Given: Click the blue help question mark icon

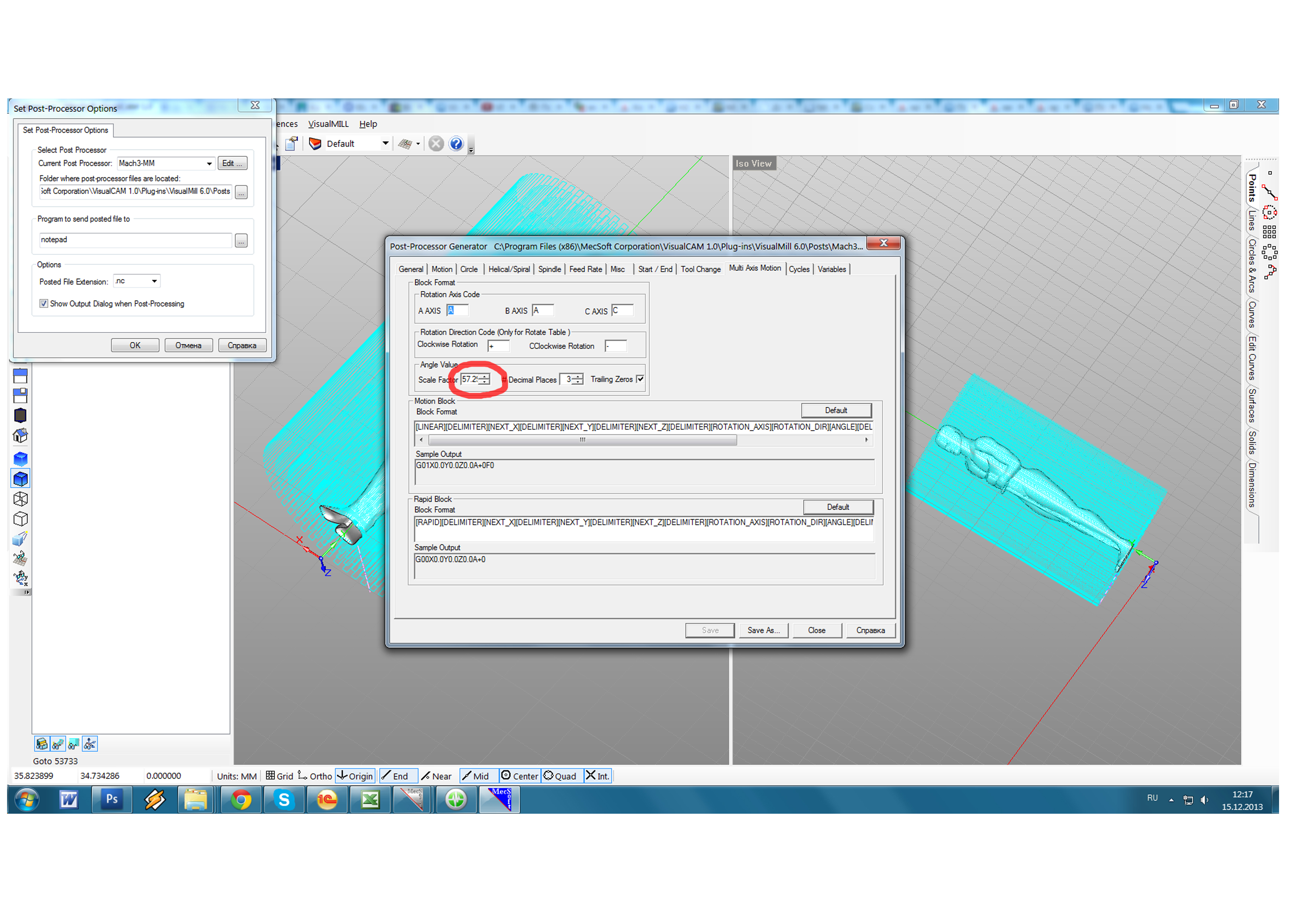Looking at the screenshot, I should point(456,143).
